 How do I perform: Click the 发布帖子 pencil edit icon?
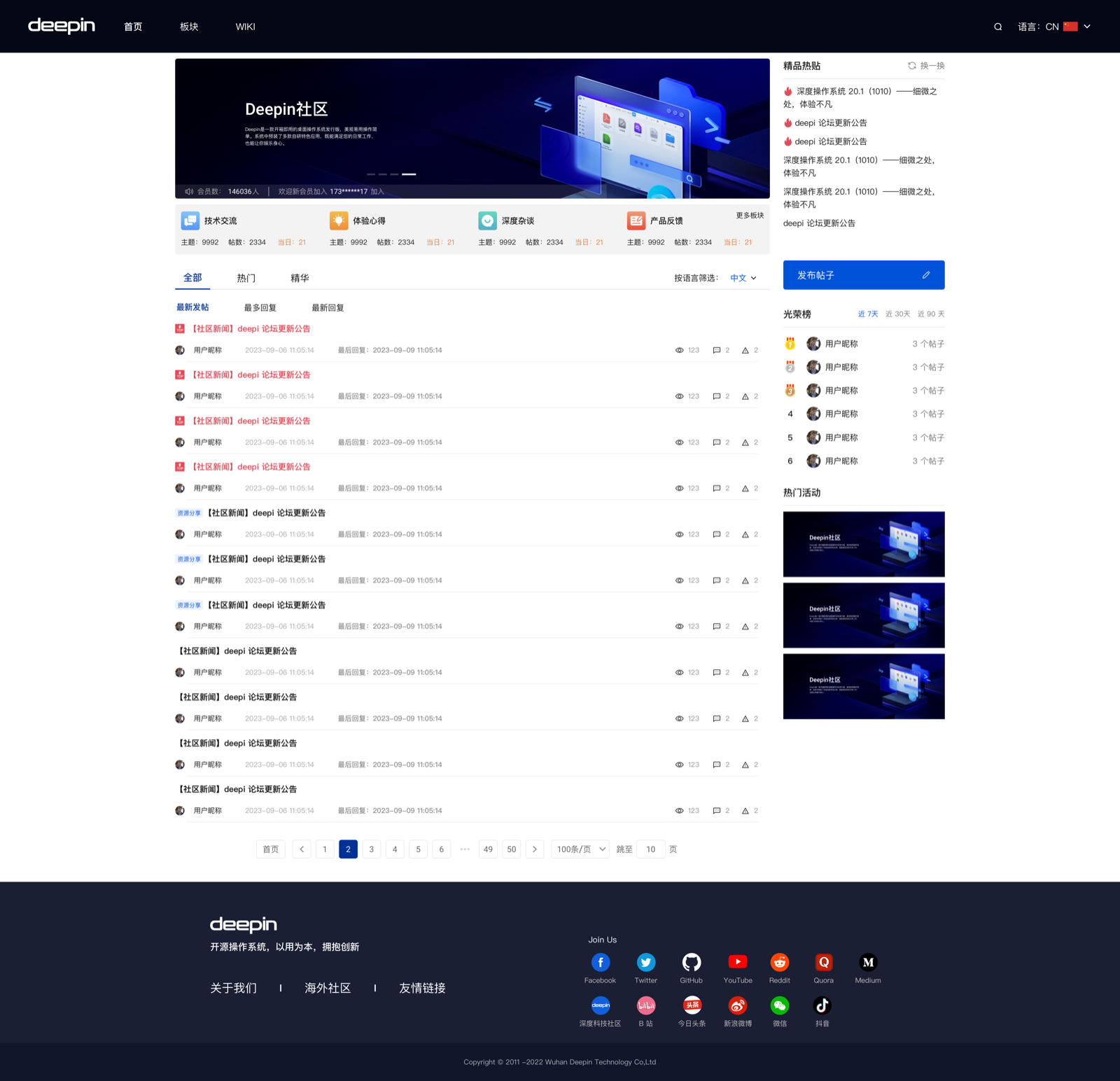[926, 275]
